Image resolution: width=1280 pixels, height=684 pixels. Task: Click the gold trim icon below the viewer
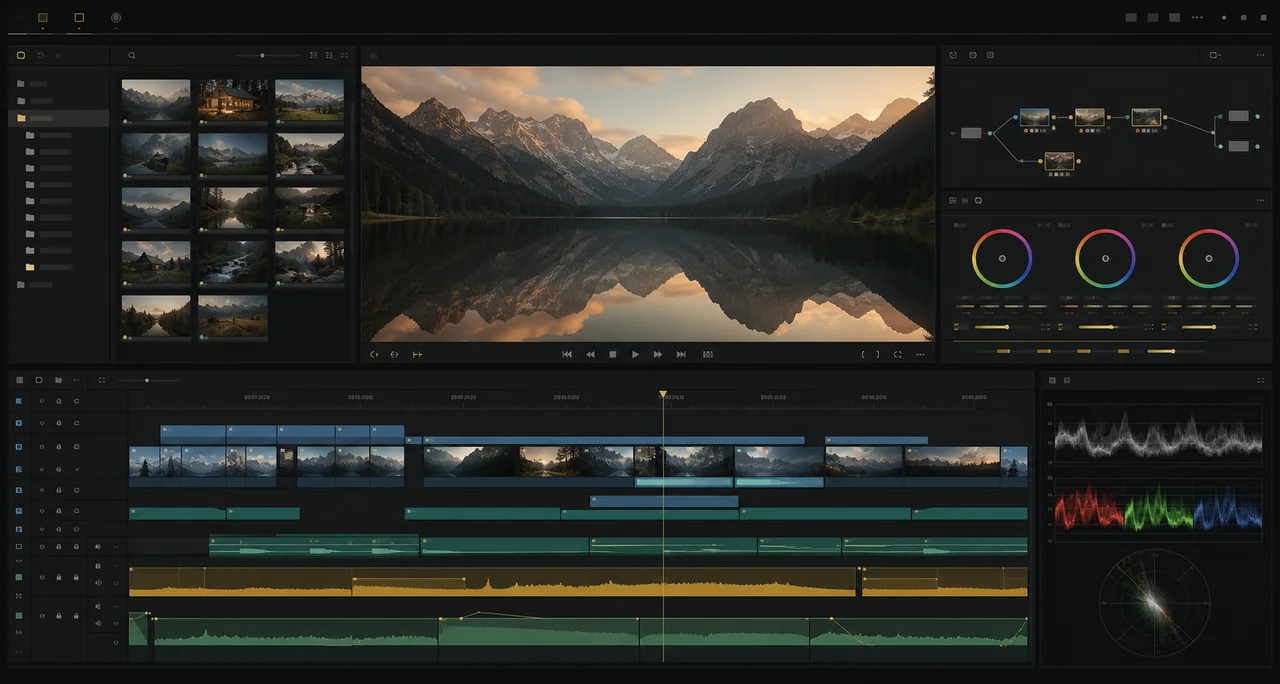click(x=417, y=354)
